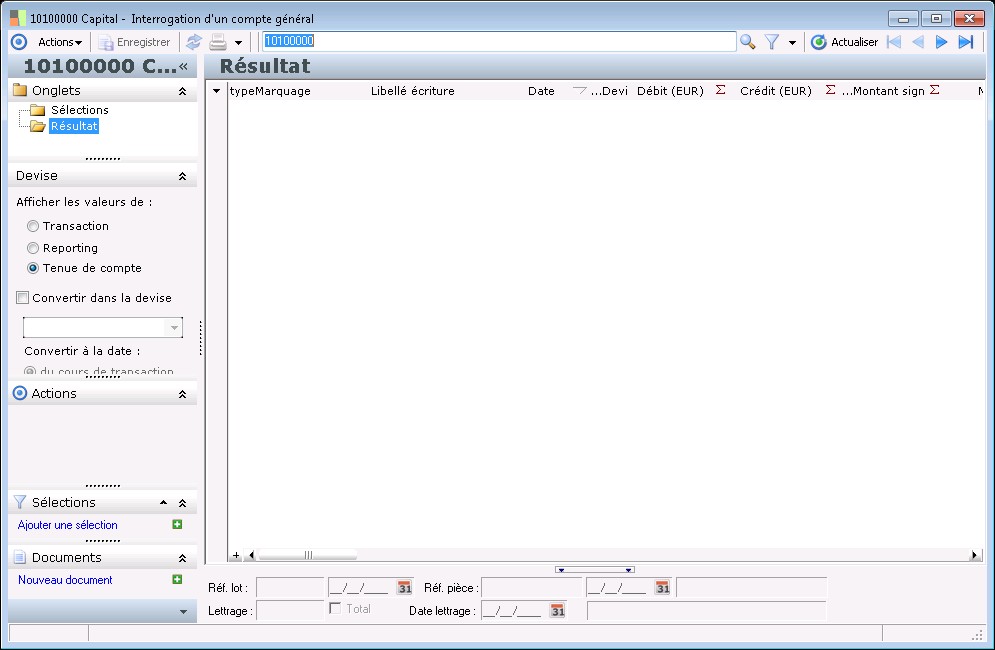Open the grid column menu triangle

216,91
